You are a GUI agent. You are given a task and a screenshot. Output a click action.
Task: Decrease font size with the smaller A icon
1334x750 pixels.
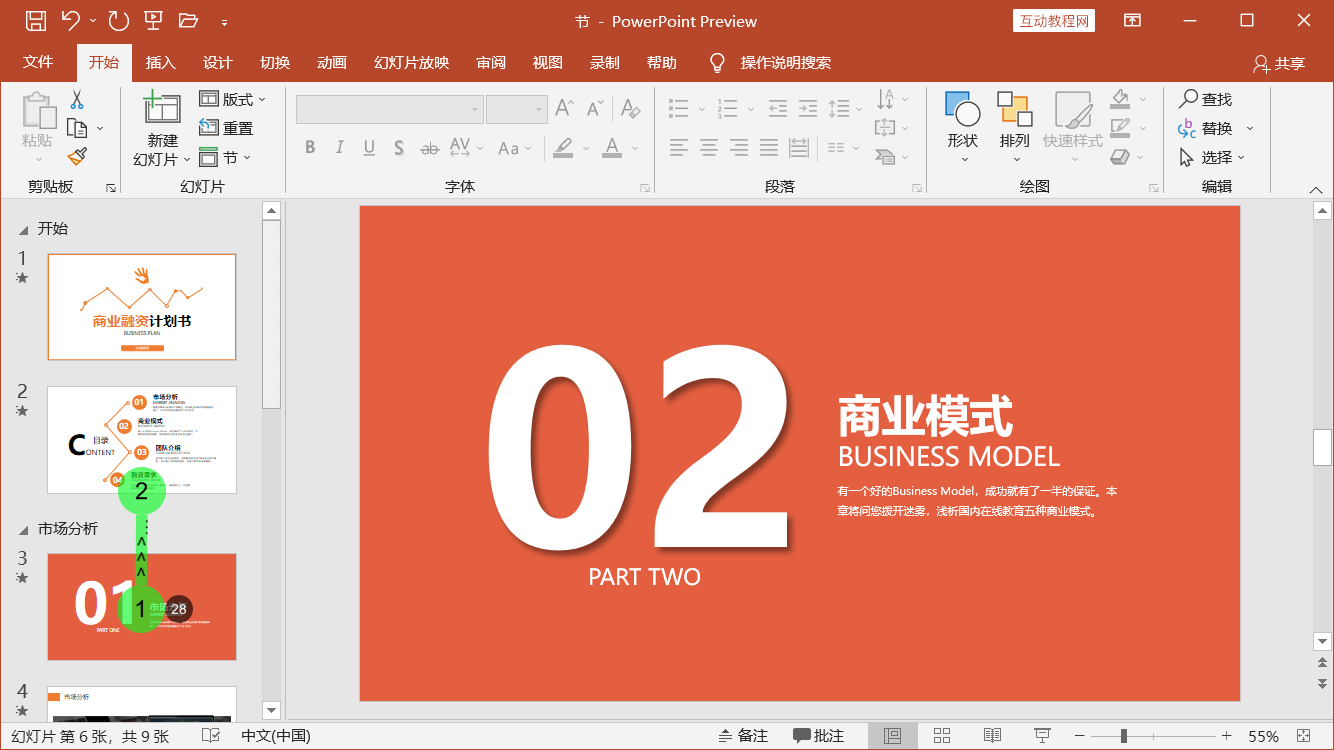595,108
